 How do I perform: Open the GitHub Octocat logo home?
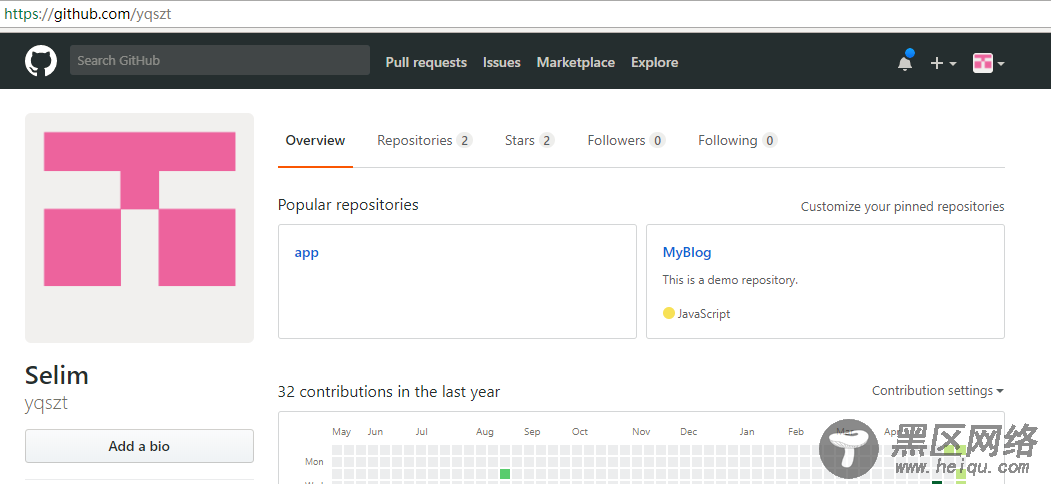[x=41, y=61]
